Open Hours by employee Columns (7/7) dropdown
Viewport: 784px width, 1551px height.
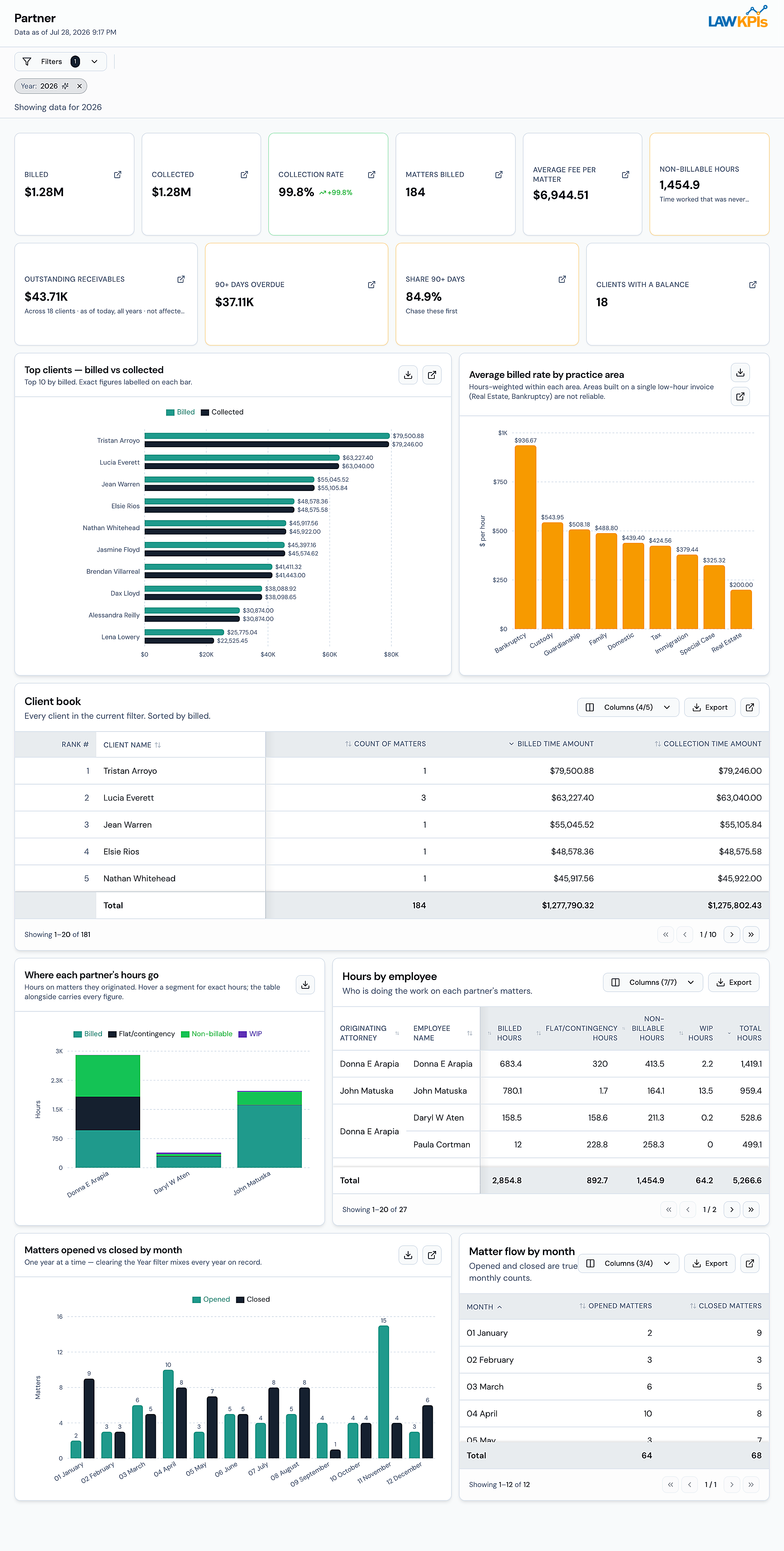(x=653, y=983)
